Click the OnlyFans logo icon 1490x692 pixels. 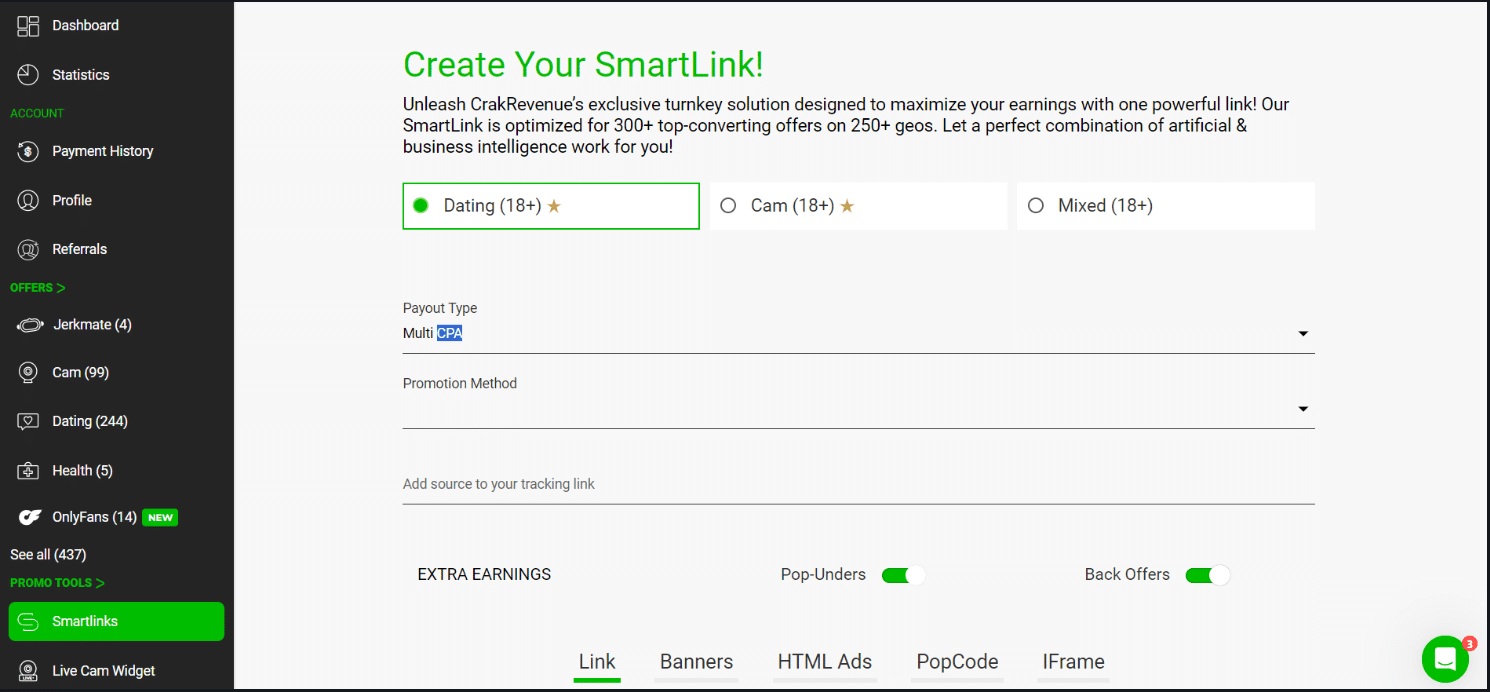30,517
